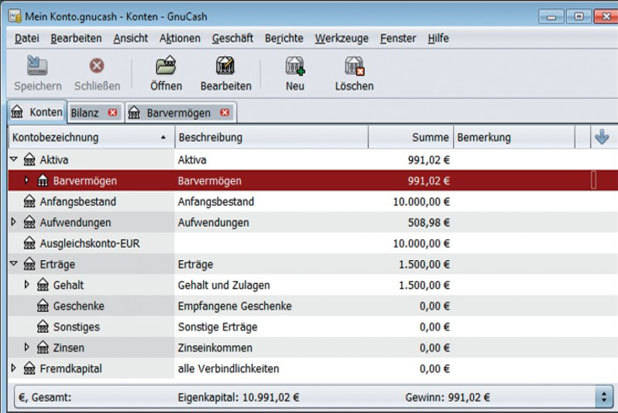Click 'Eigenkapital: 10.991,02 €' in summary bar
618x413 pixels.
point(238,397)
